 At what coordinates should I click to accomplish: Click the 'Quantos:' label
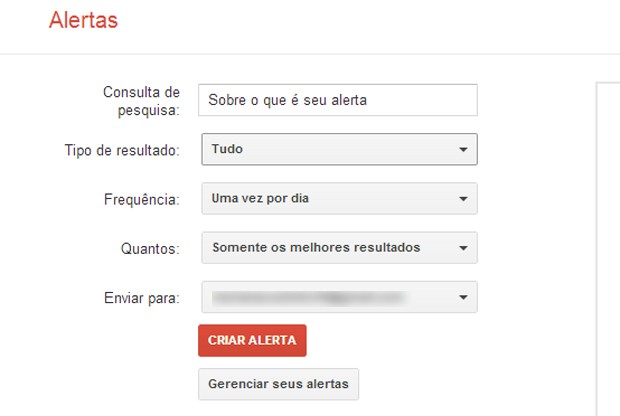(x=152, y=248)
